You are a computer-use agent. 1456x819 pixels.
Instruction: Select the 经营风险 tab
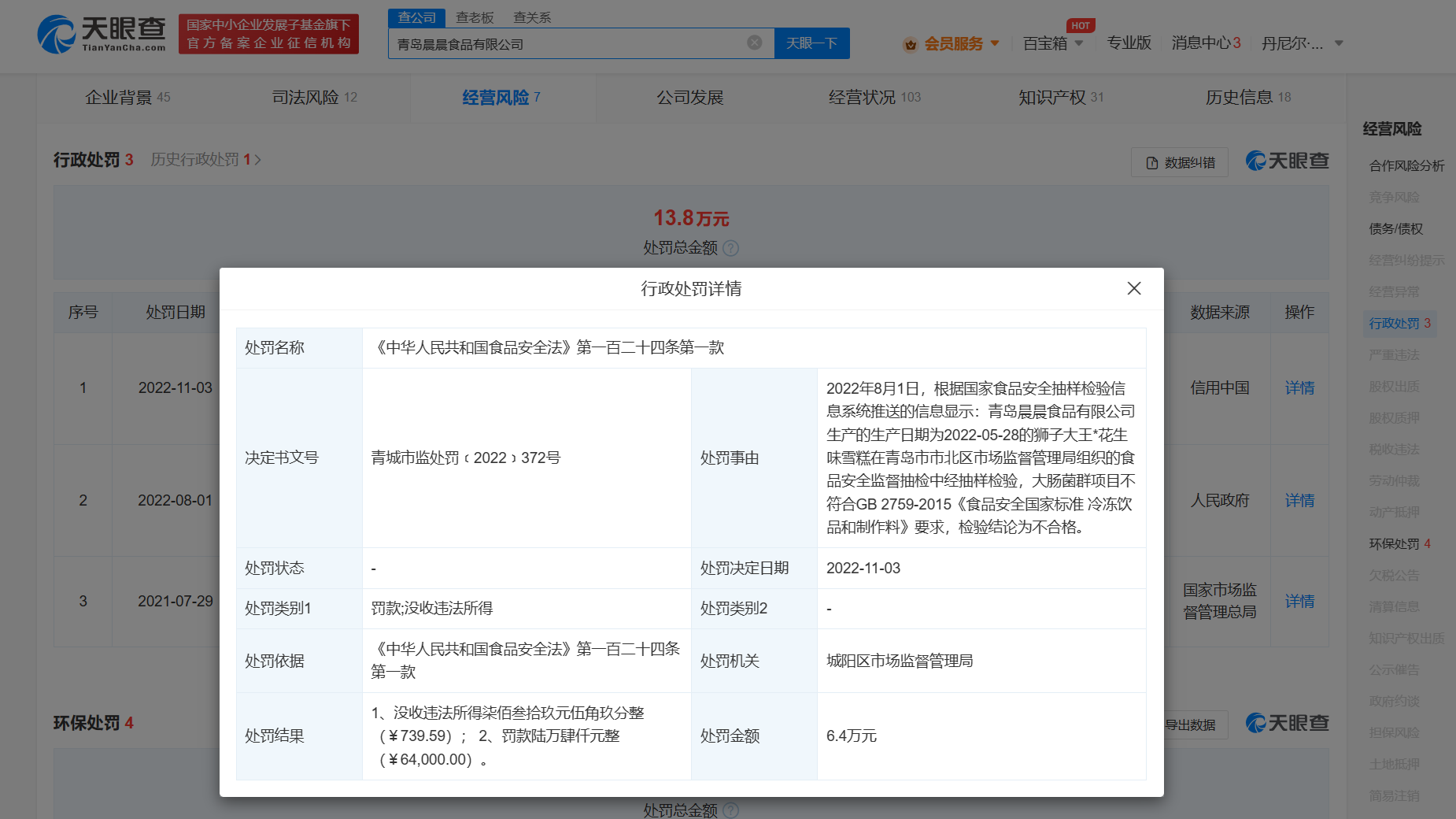(501, 98)
